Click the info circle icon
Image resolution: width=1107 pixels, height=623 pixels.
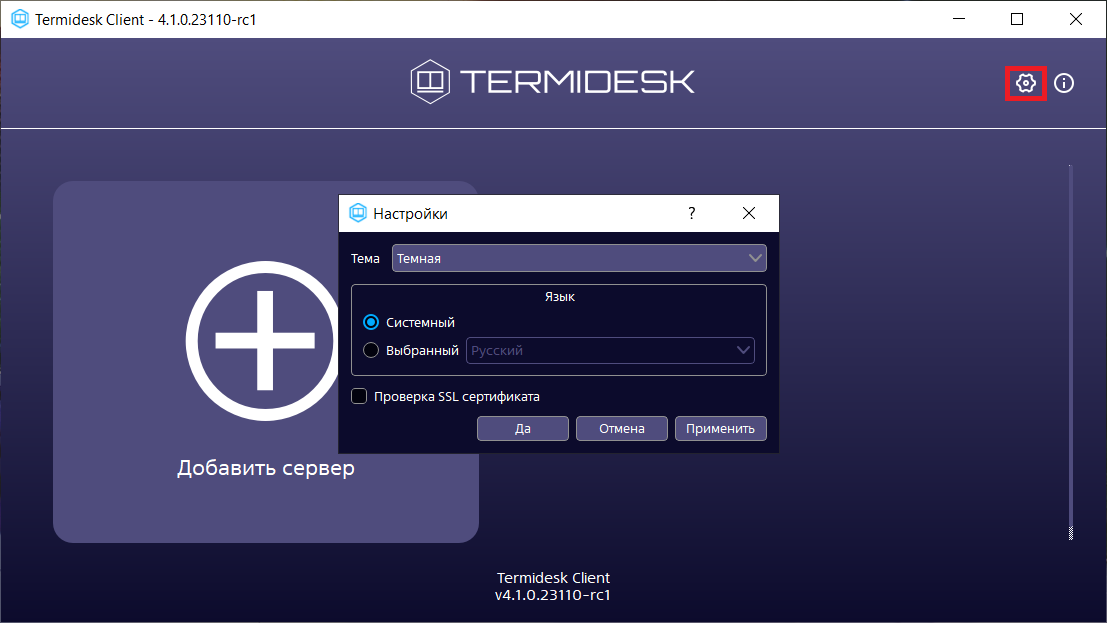pyautogui.click(x=1064, y=83)
